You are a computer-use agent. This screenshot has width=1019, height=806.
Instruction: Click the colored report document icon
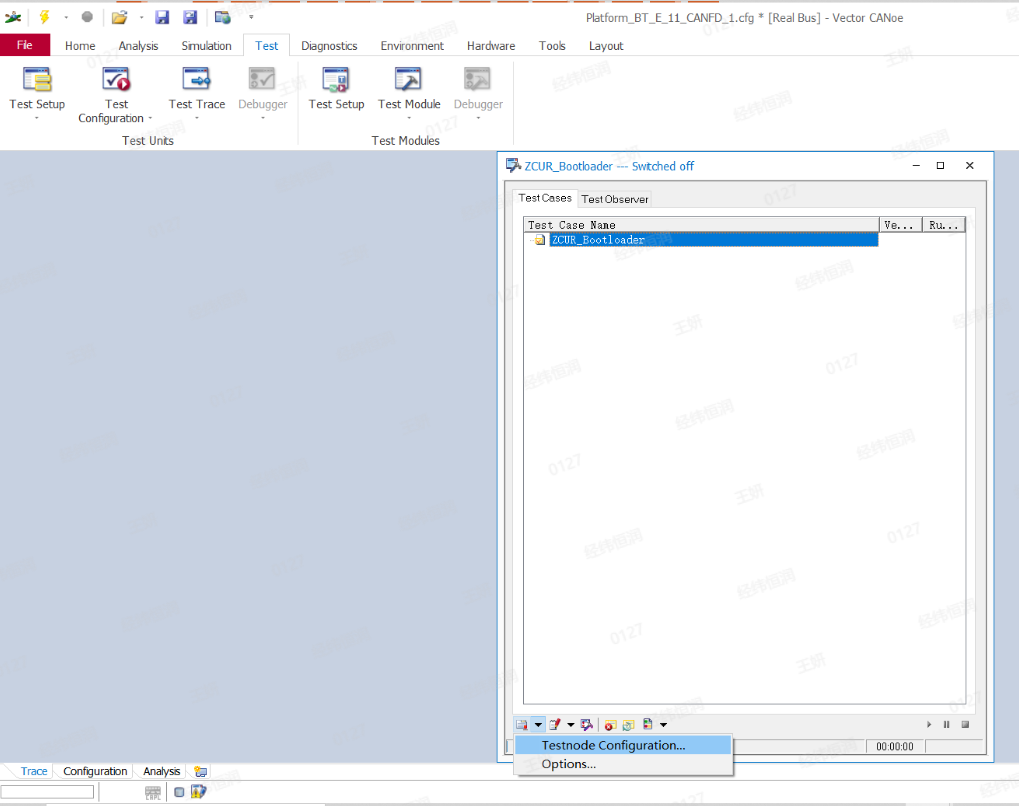coord(647,723)
